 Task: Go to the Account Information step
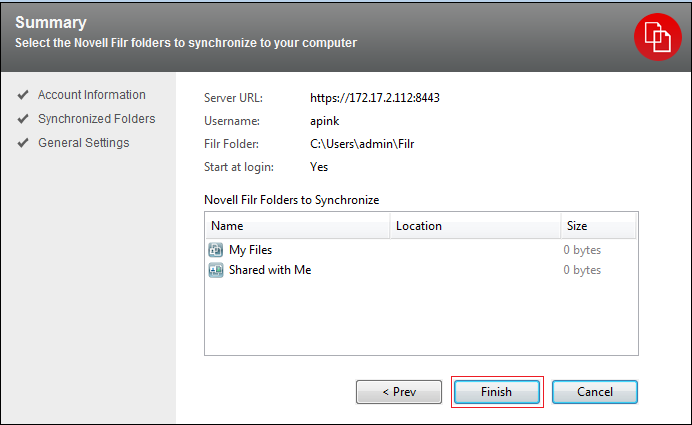(91, 95)
